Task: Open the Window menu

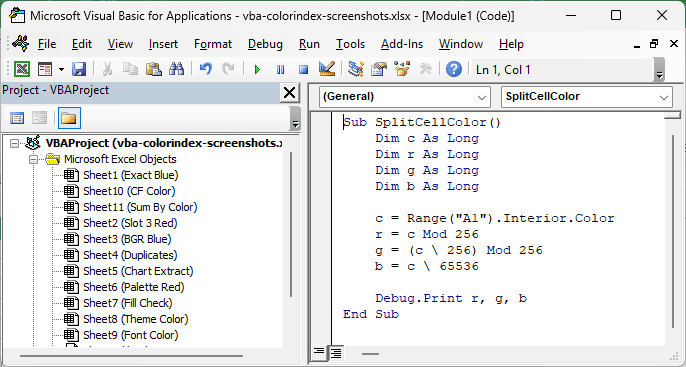Action: click(461, 44)
